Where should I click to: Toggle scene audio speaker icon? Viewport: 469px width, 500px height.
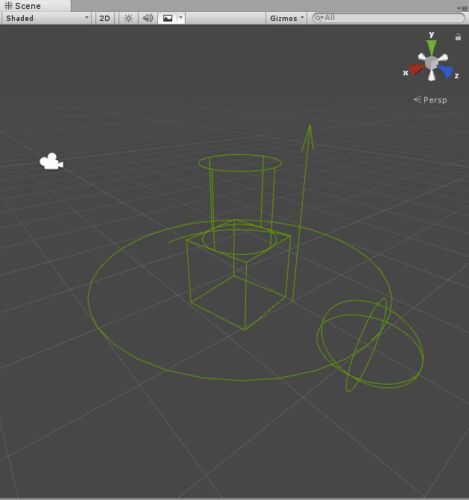click(x=147, y=18)
